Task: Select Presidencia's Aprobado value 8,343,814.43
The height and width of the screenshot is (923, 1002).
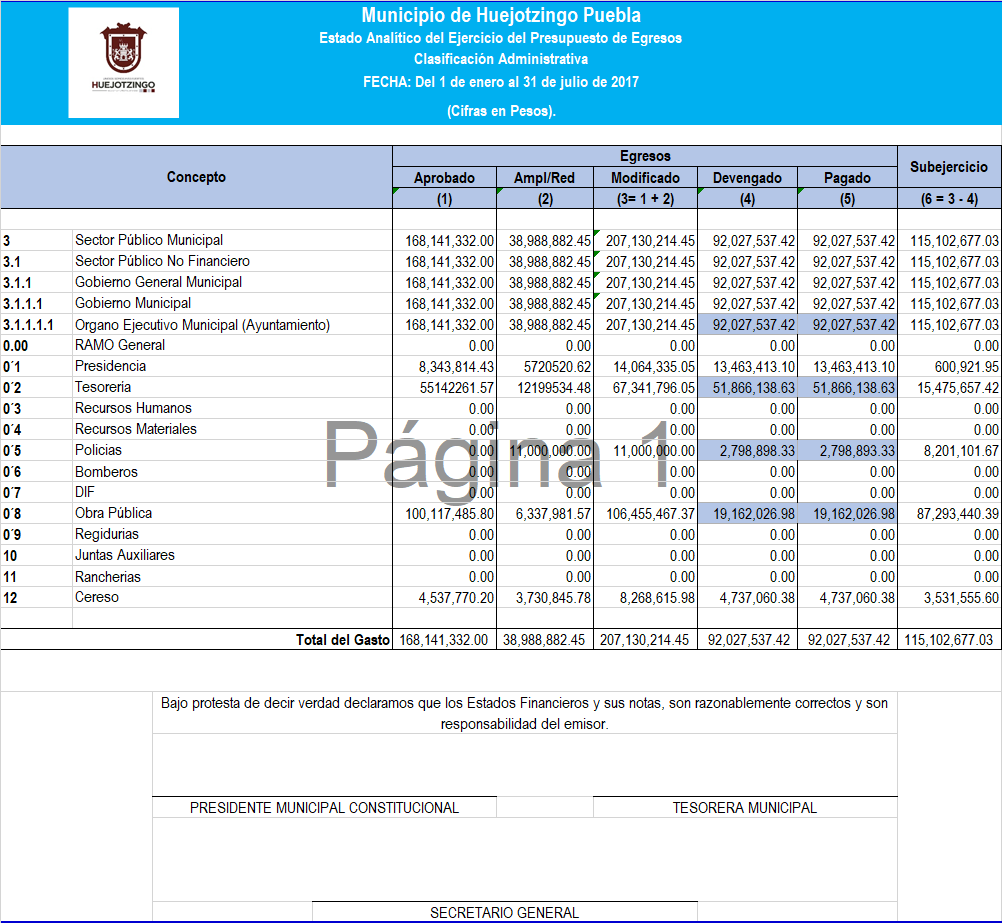Action: click(x=456, y=367)
